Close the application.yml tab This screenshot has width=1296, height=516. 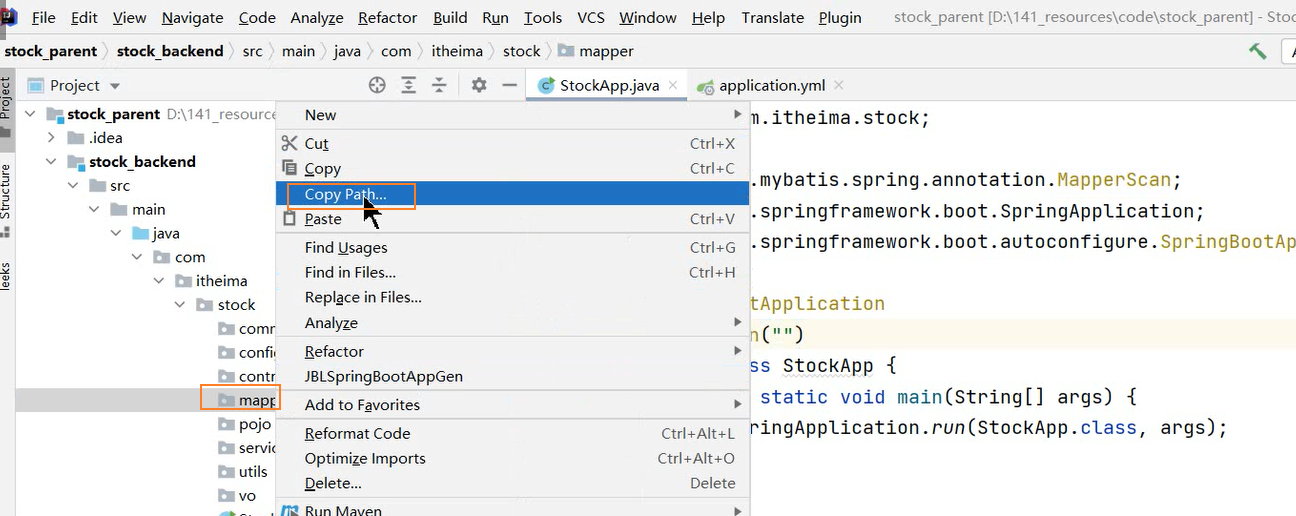[x=839, y=85]
